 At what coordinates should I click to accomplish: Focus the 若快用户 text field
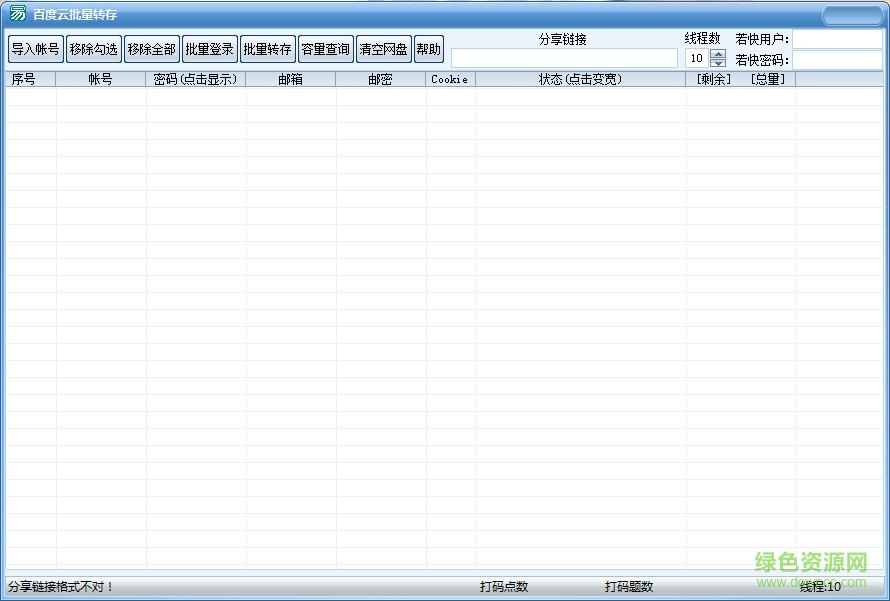click(x=837, y=39)
